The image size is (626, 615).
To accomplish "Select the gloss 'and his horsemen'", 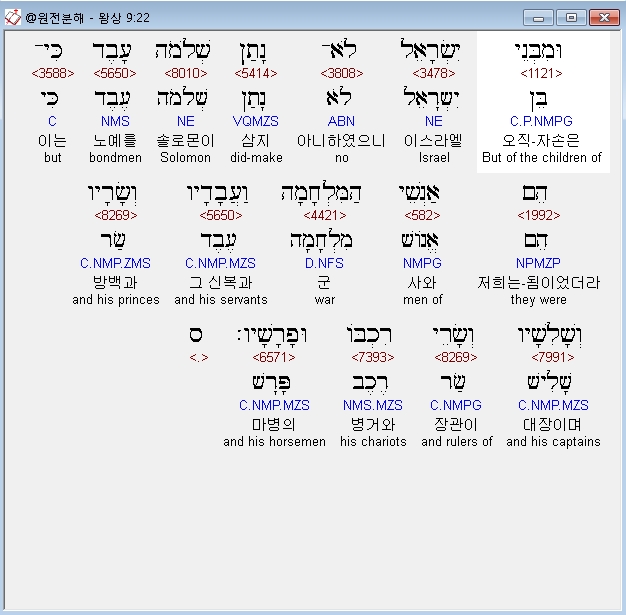I will click(x=275, y=442).
